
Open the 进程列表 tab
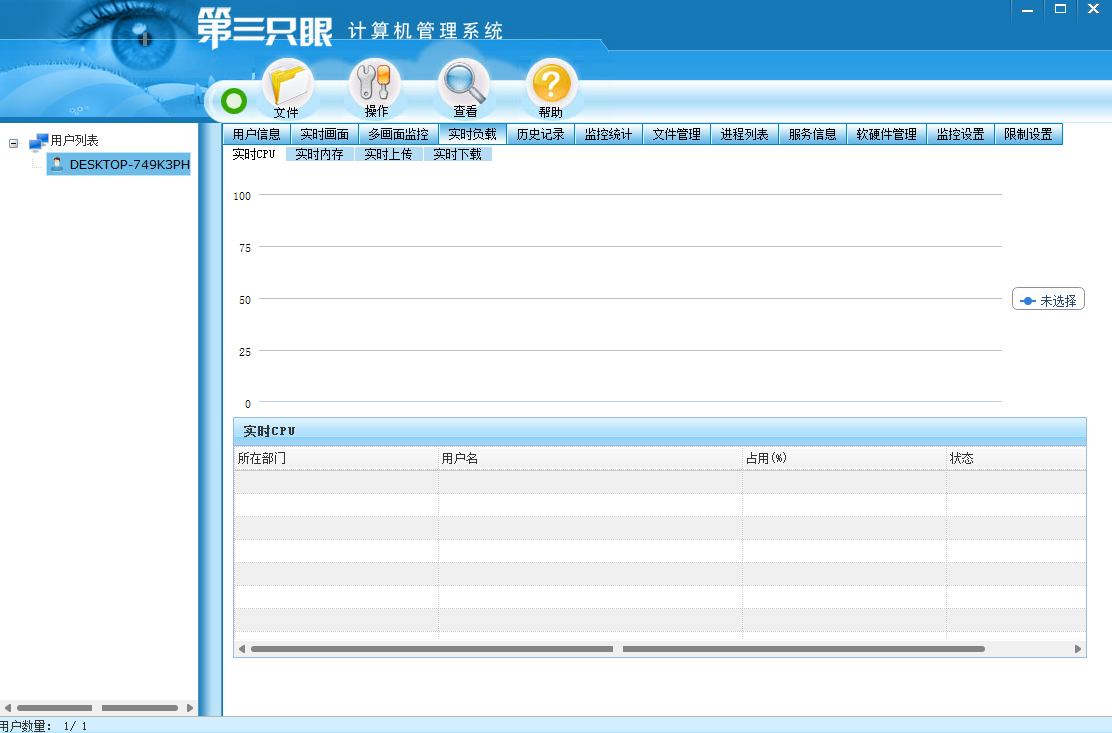744,134
